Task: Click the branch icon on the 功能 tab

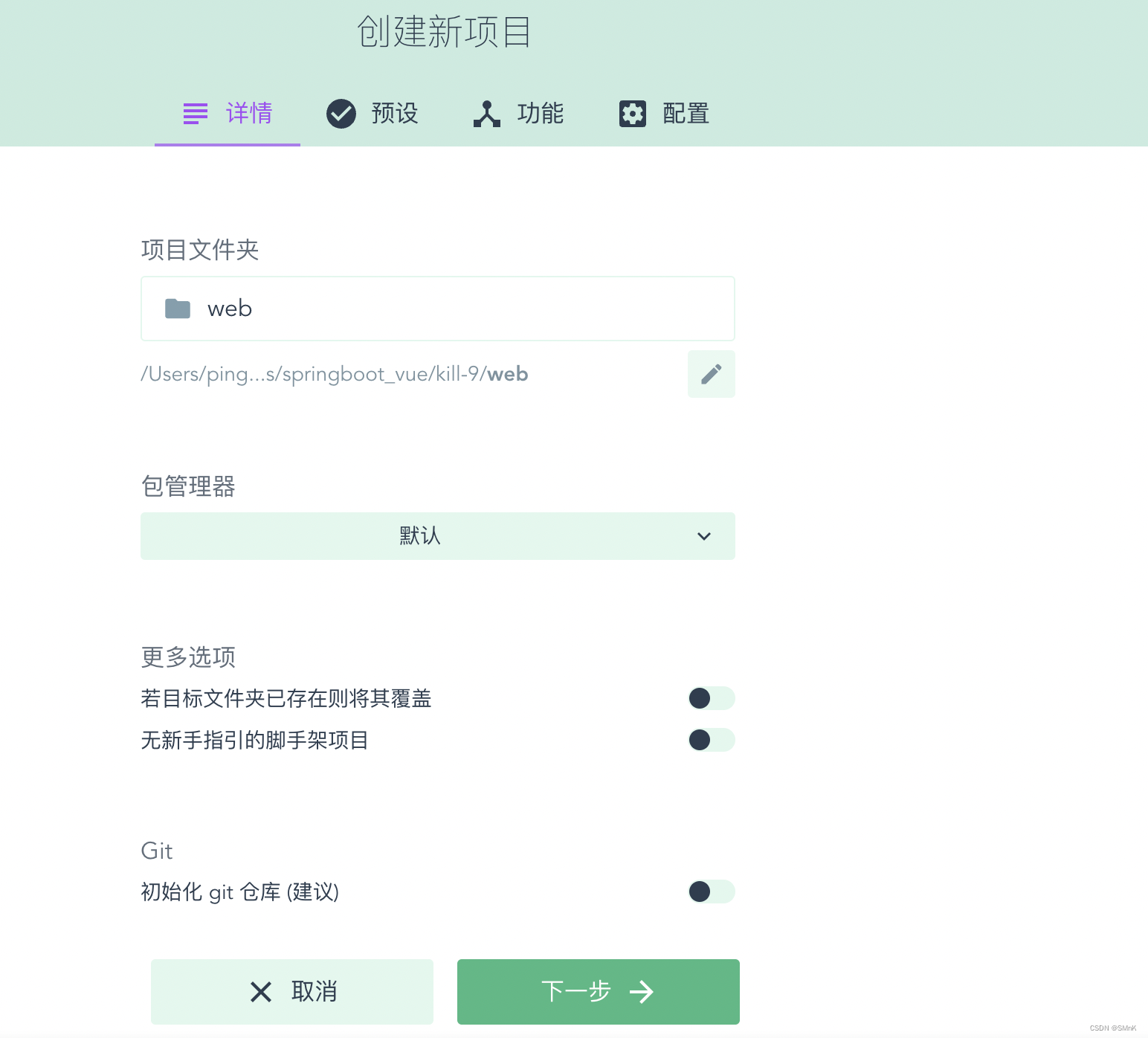Action: click(487, 113)
